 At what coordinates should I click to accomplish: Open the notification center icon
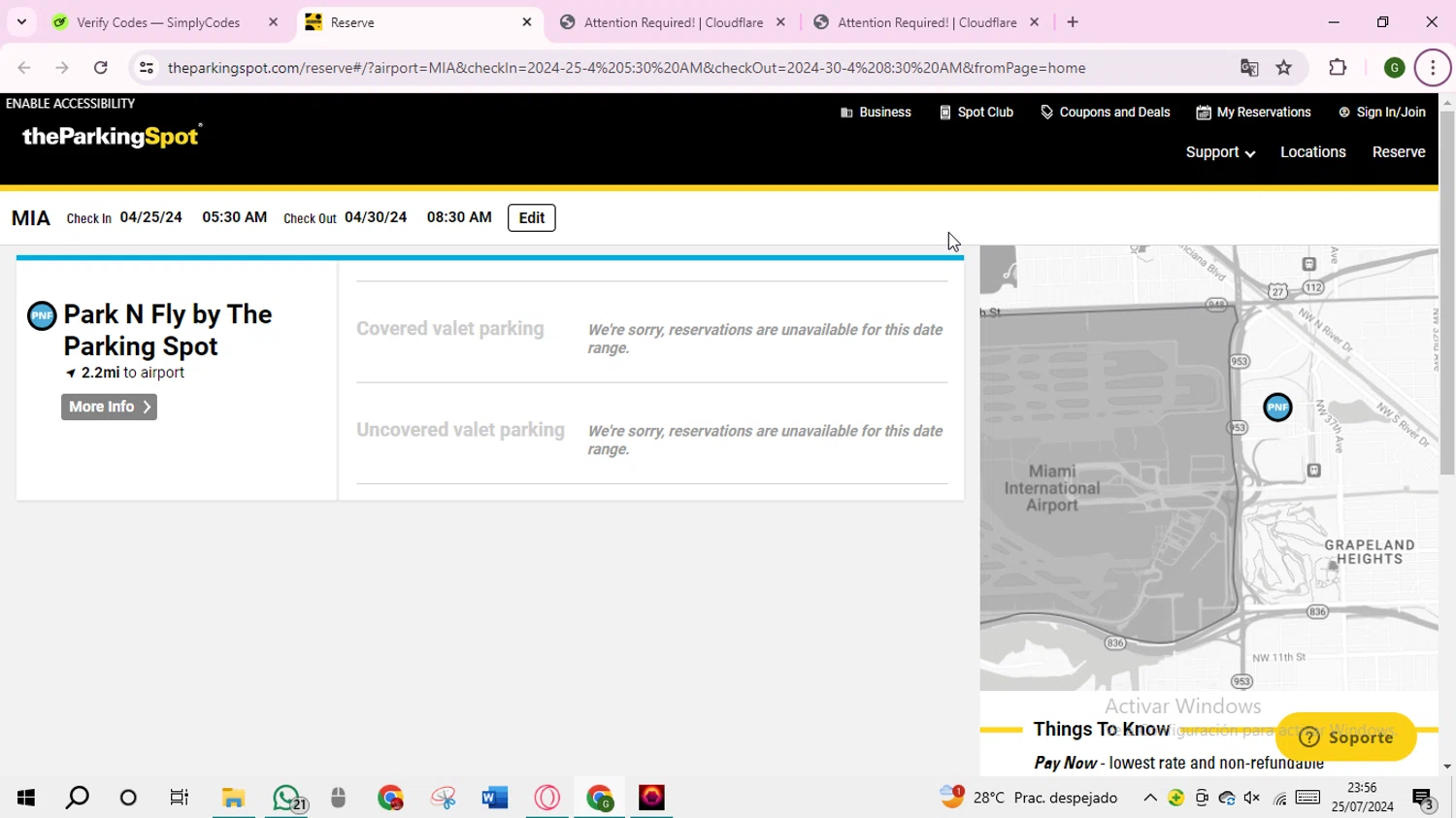tap(1424, 799)
